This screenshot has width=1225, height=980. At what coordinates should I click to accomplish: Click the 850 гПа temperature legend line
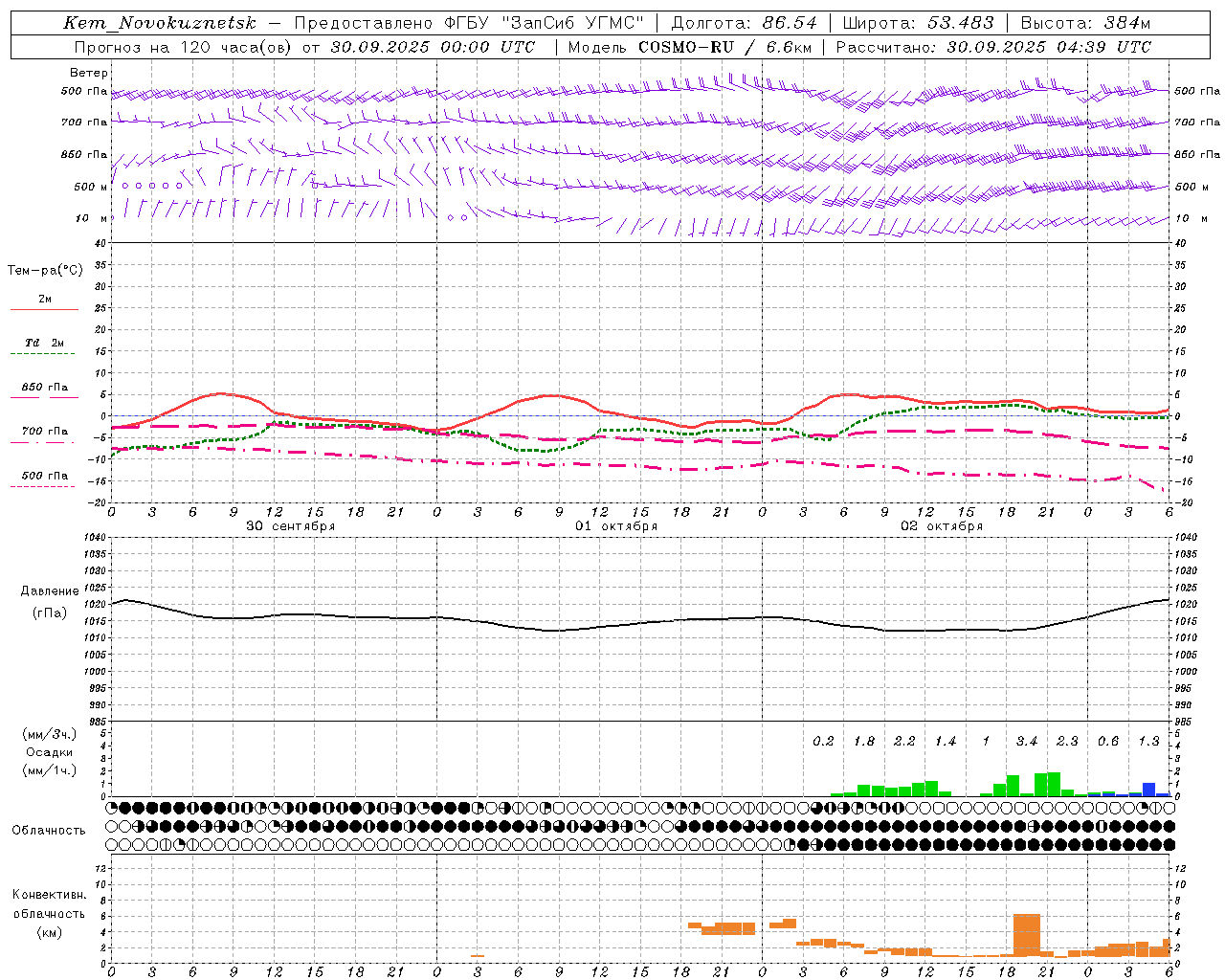(44, 397)
